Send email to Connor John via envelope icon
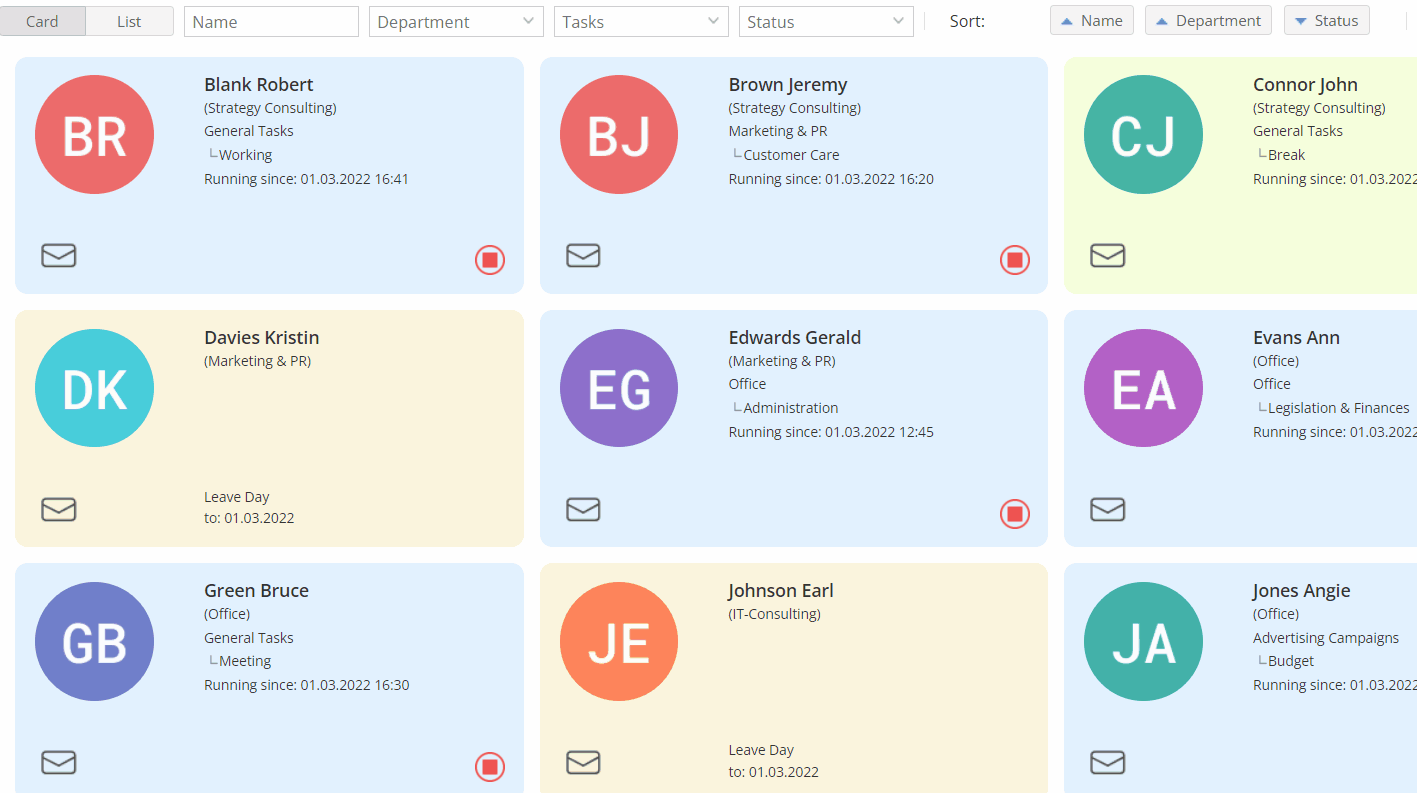This screenshot has width=1417, height=793. [1108, 256]
